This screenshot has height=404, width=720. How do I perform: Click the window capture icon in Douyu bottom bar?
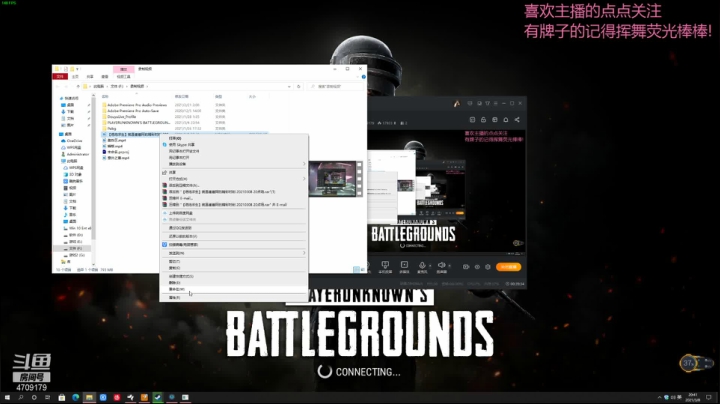[404, 265]
